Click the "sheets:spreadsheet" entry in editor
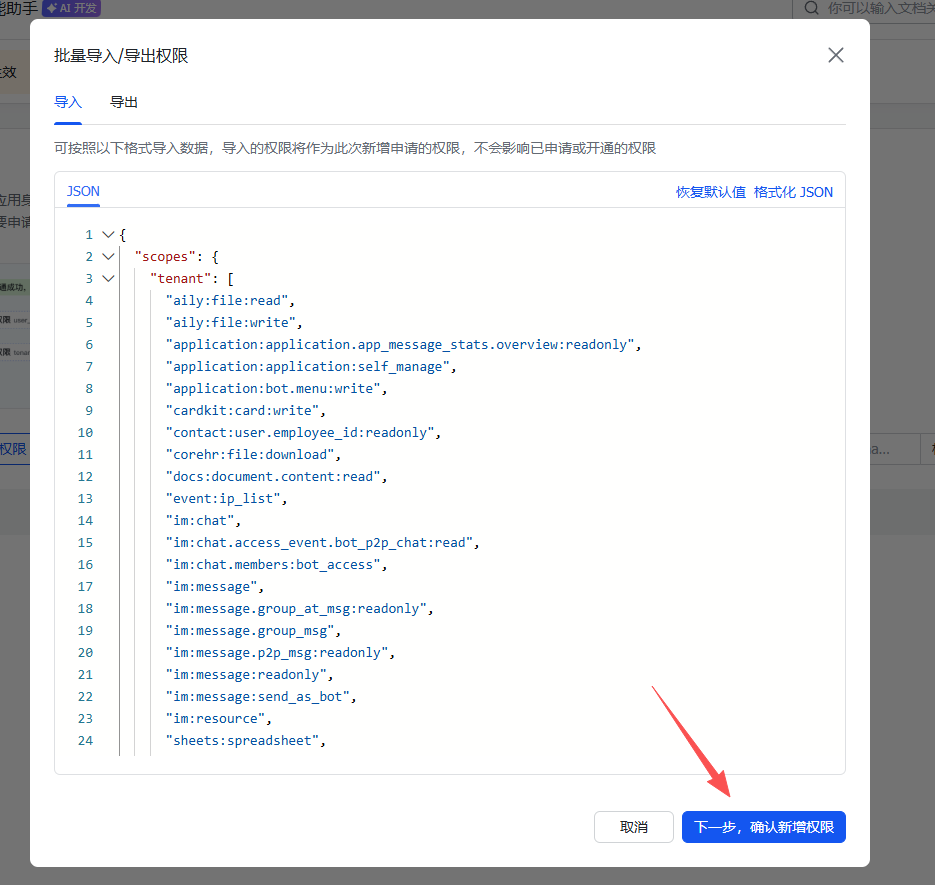This screenshot has width=935, height=885. [x=246, y=741]
